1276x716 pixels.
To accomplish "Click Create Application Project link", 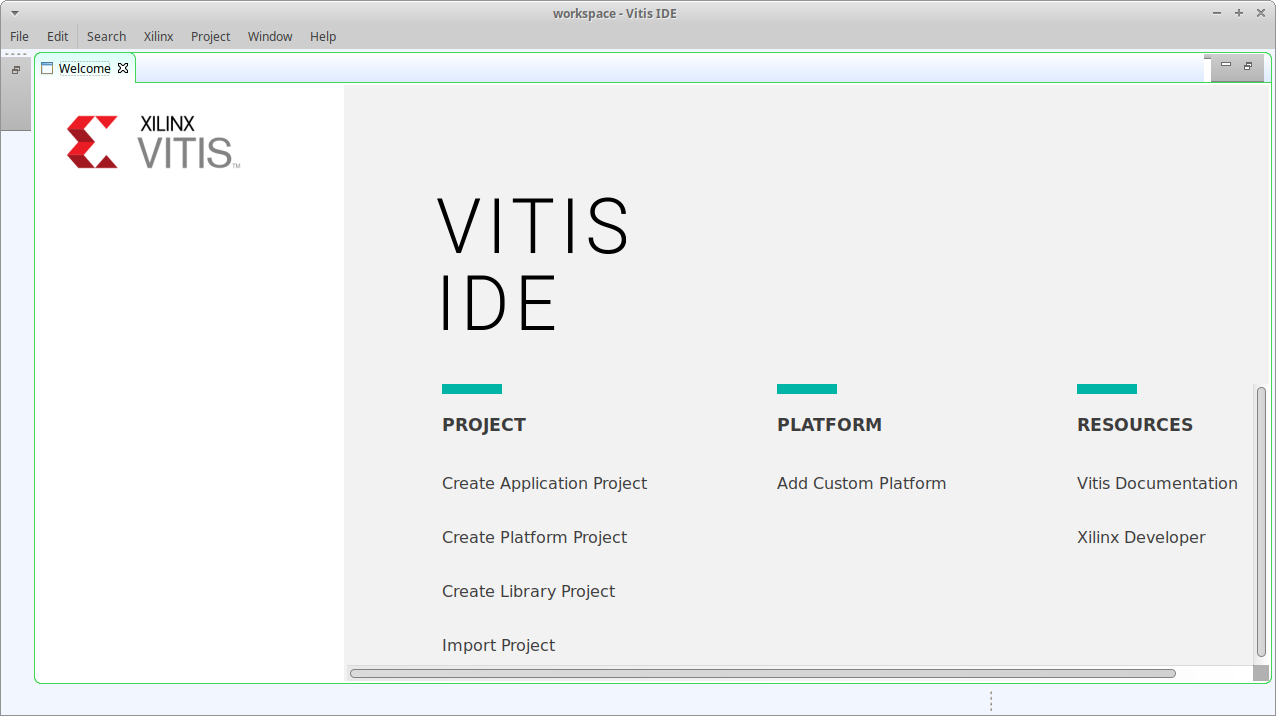I will coord(544,483).
